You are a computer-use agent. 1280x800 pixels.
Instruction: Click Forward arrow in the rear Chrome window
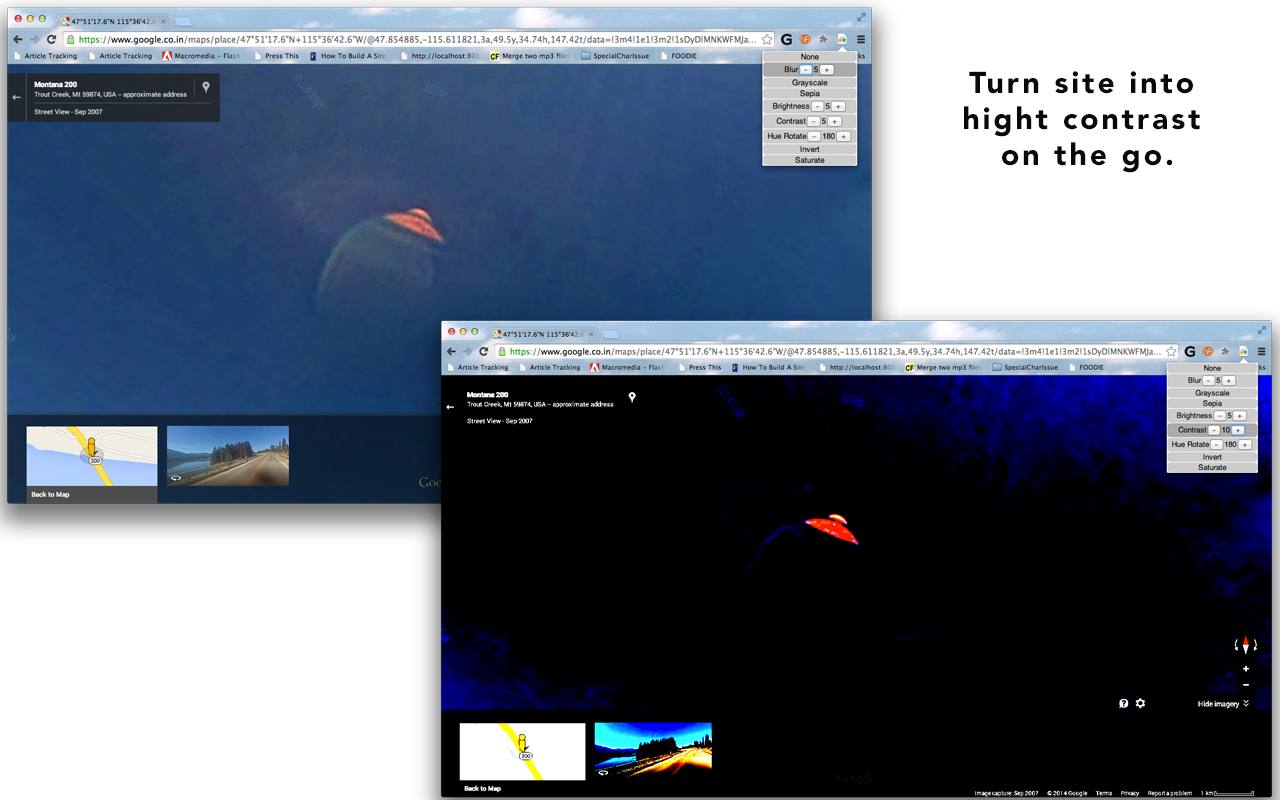[34, 39]
